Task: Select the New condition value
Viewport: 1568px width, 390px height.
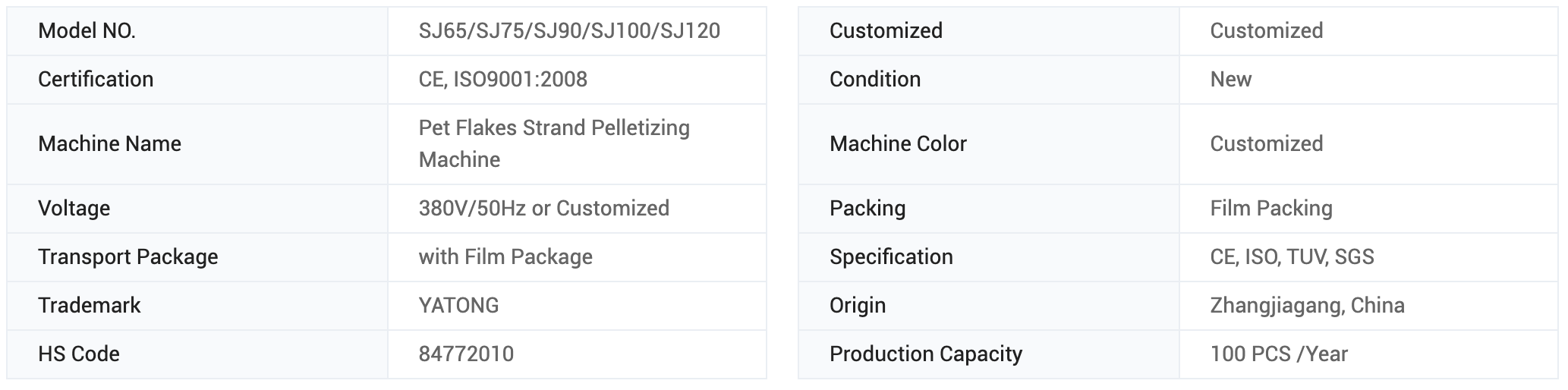Action: [x=1230, y=80]
